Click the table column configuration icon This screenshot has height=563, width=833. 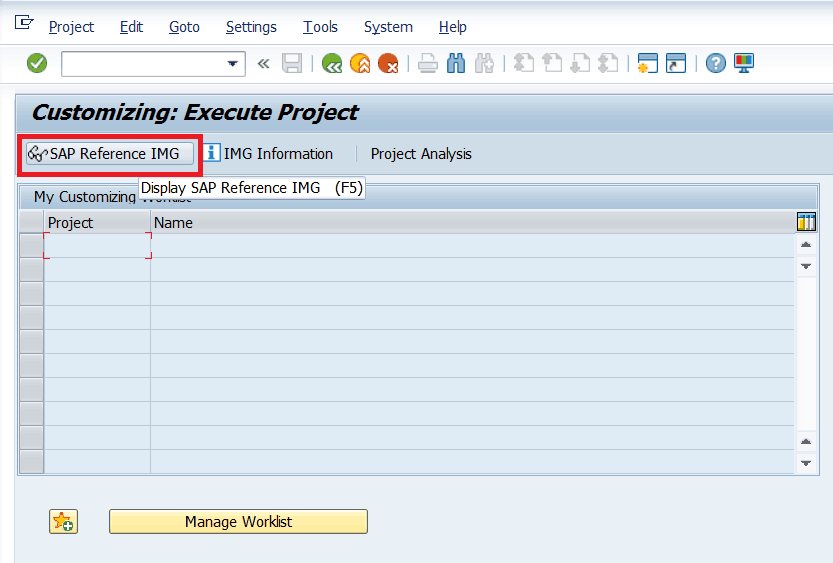(806, 222)
